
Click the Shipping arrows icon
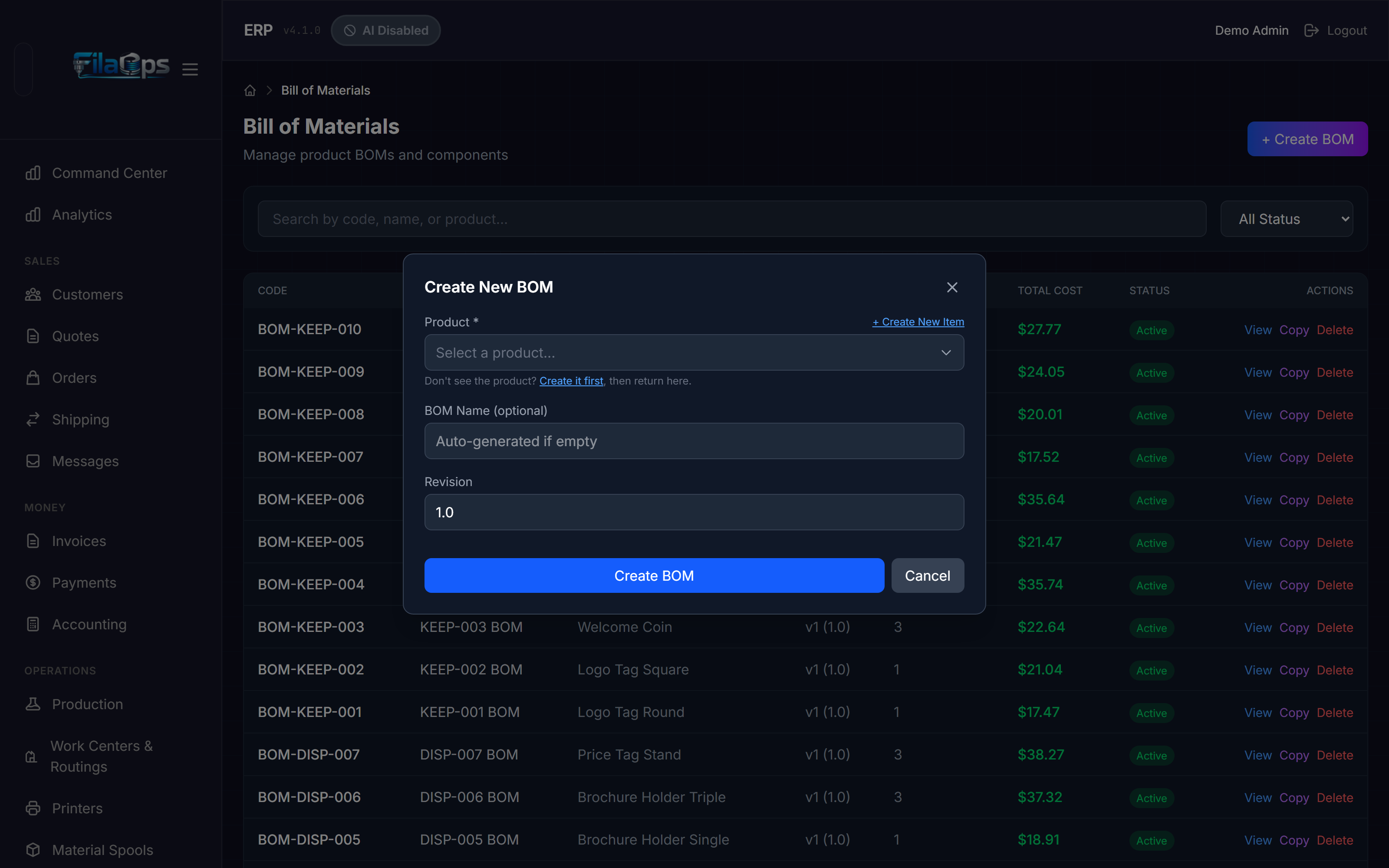click(x=33, y=420)
